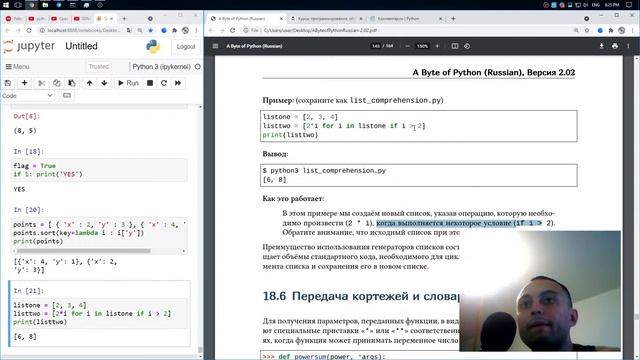This screenshot has width=640, height=360.
Task: Open the PDF viewer sidebar hamburger menu
Action: point(215,46)
